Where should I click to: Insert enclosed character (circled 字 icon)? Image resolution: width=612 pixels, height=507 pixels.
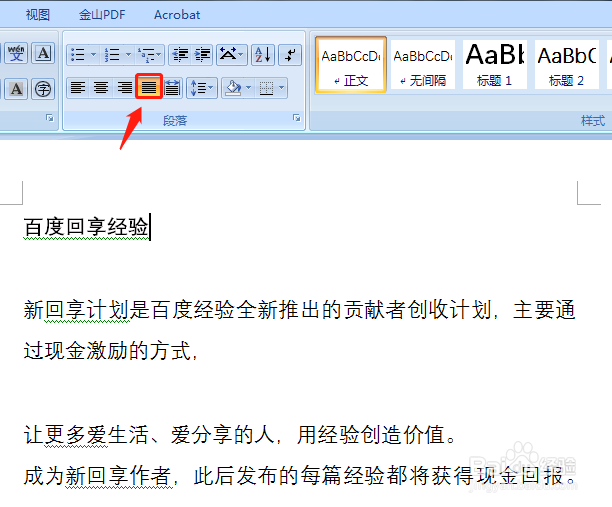tap(43, 89)
